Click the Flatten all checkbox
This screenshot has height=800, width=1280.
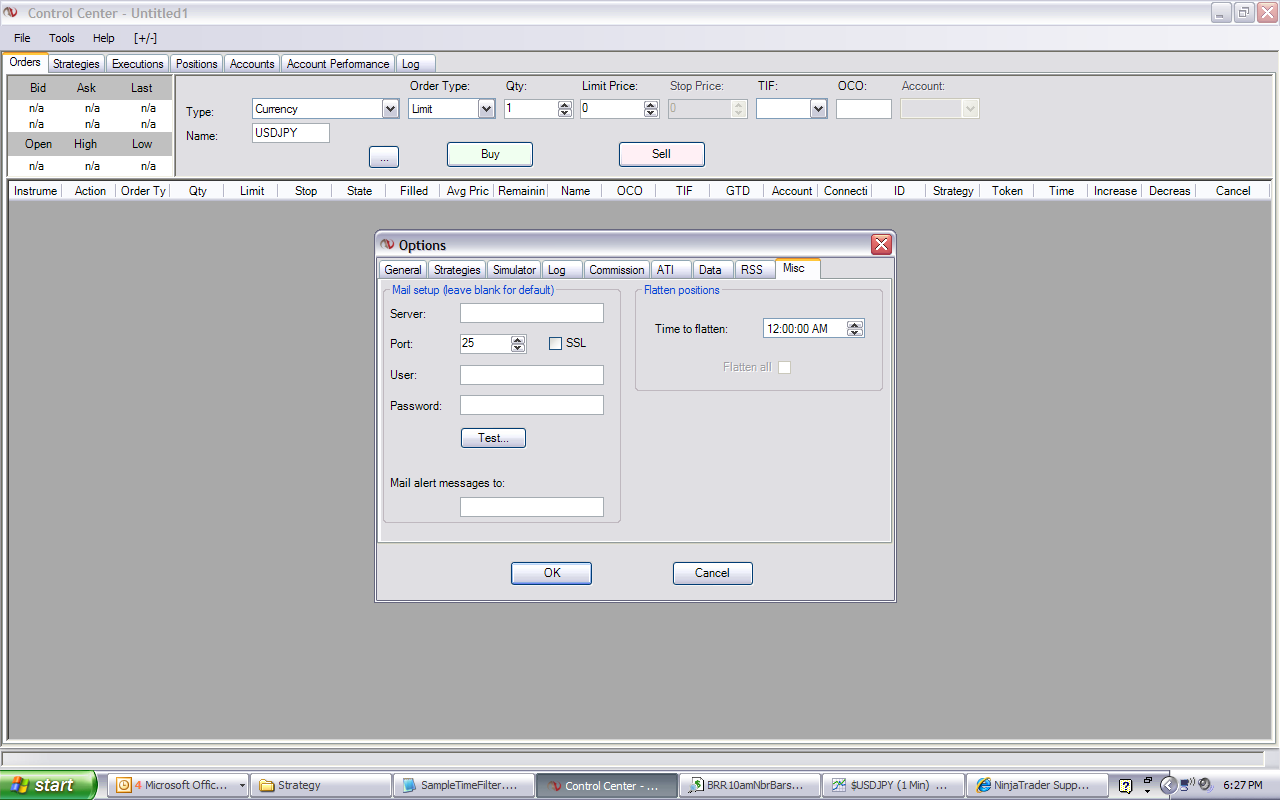(784, 368)
